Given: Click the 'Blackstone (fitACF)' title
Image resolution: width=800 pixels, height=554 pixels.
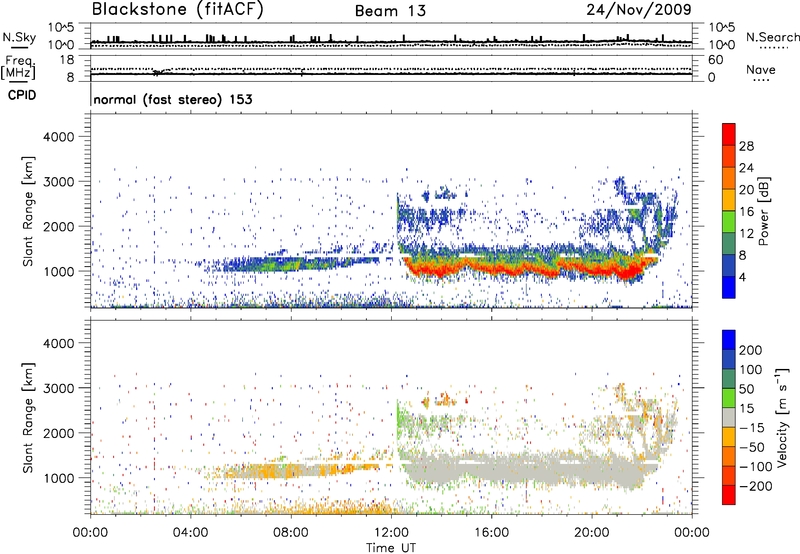Looking at the screenshot, I should [178, 10].
